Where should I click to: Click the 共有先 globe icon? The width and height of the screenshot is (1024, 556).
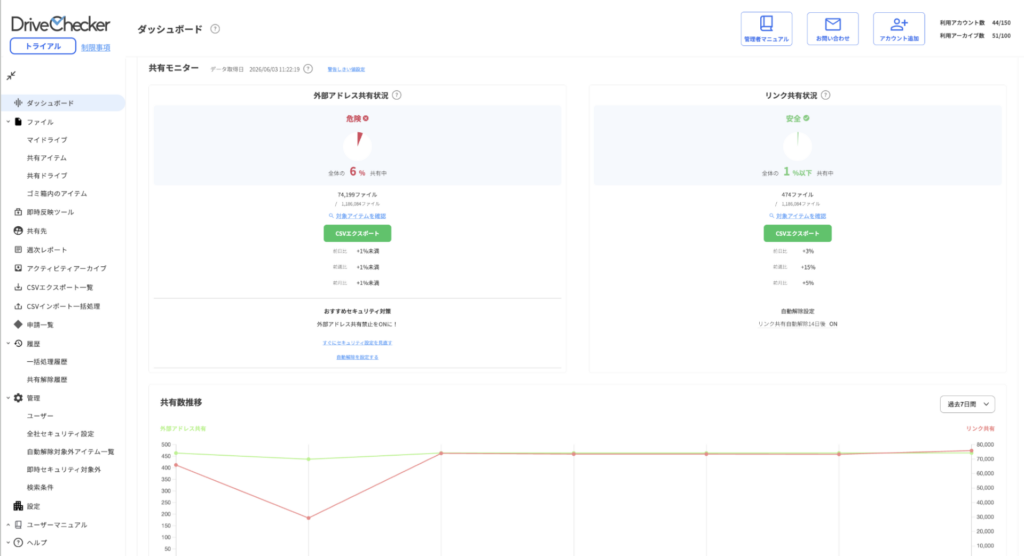point(18,231)
